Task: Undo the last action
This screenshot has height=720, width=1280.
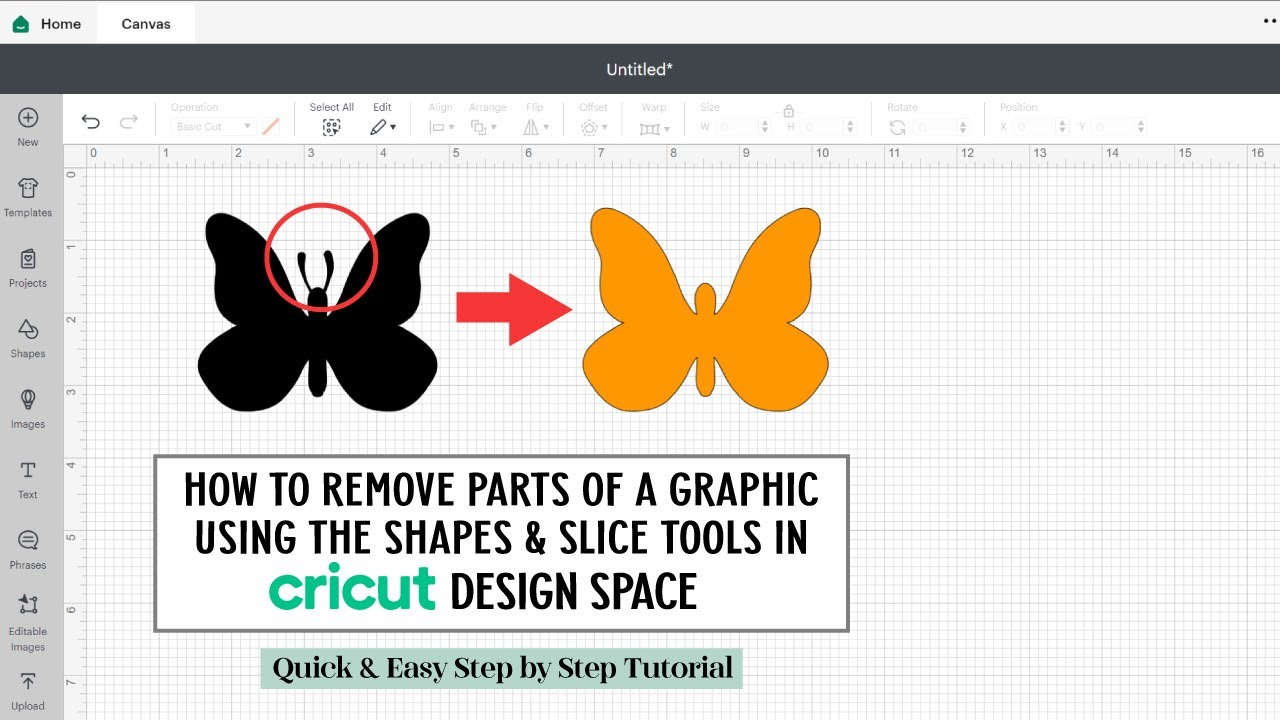Action: coord(91,122)
